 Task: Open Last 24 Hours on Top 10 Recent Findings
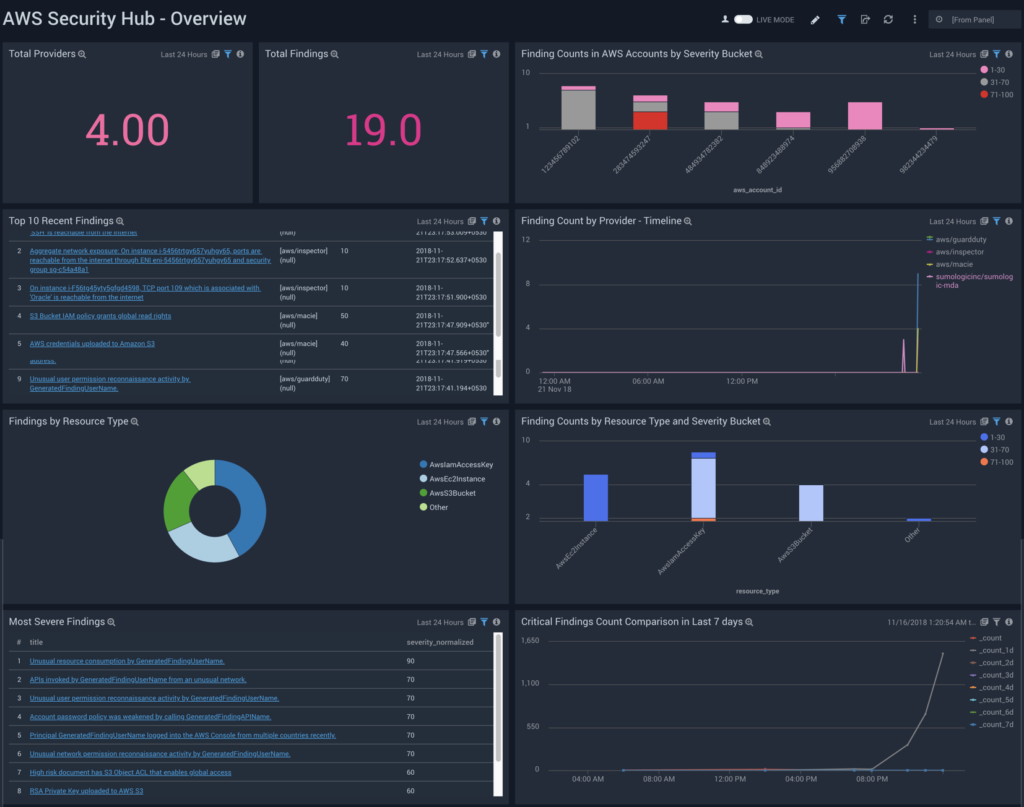[x=440, y=222]
